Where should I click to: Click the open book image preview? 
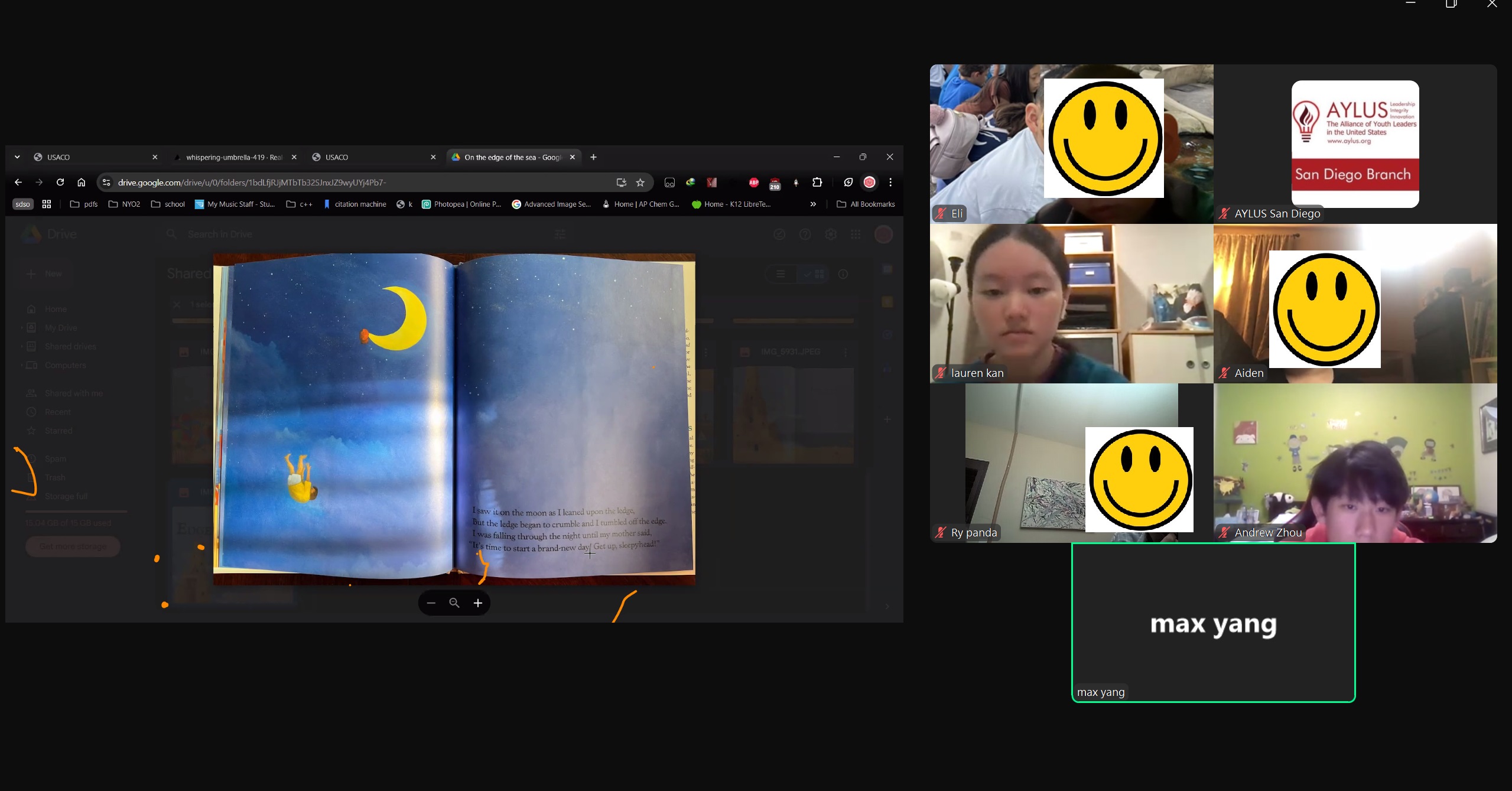[454, 419]
